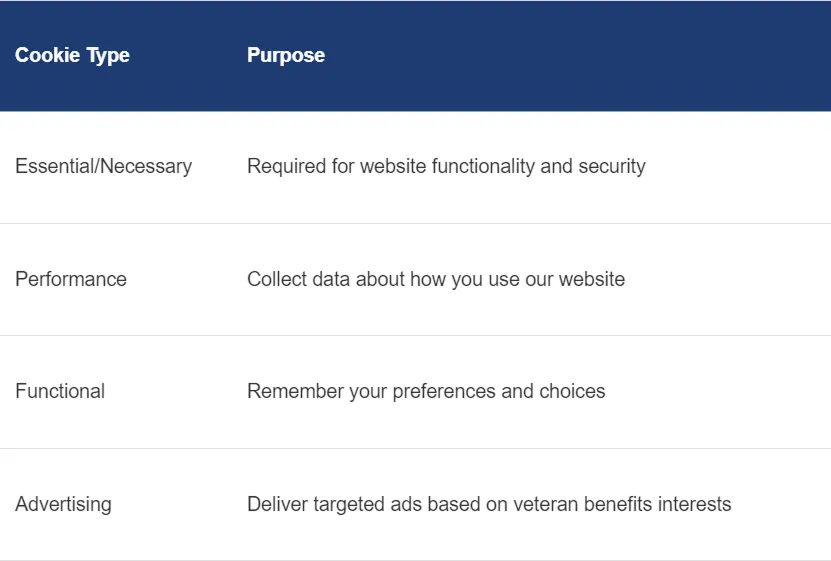Click the "Performance" cookie type cell
The height and width of the screenshot is (561, 831).
71,279
